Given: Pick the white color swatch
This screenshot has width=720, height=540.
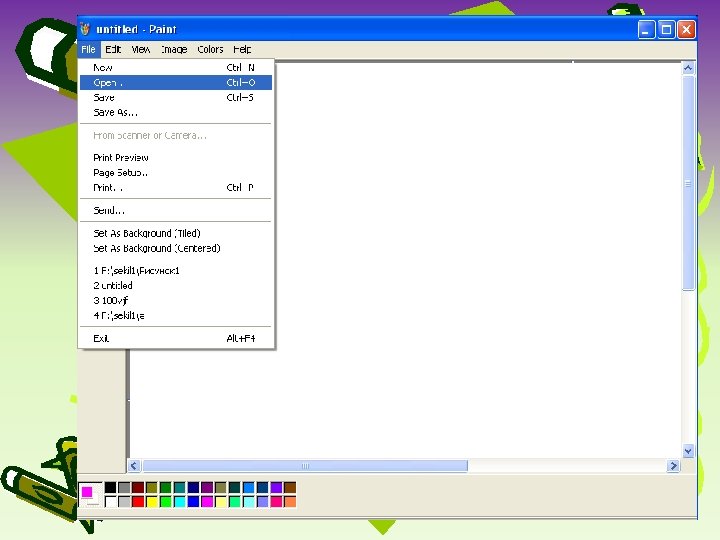Looking at the screenshot, I should pyautogui.click(x=111, y=501).
